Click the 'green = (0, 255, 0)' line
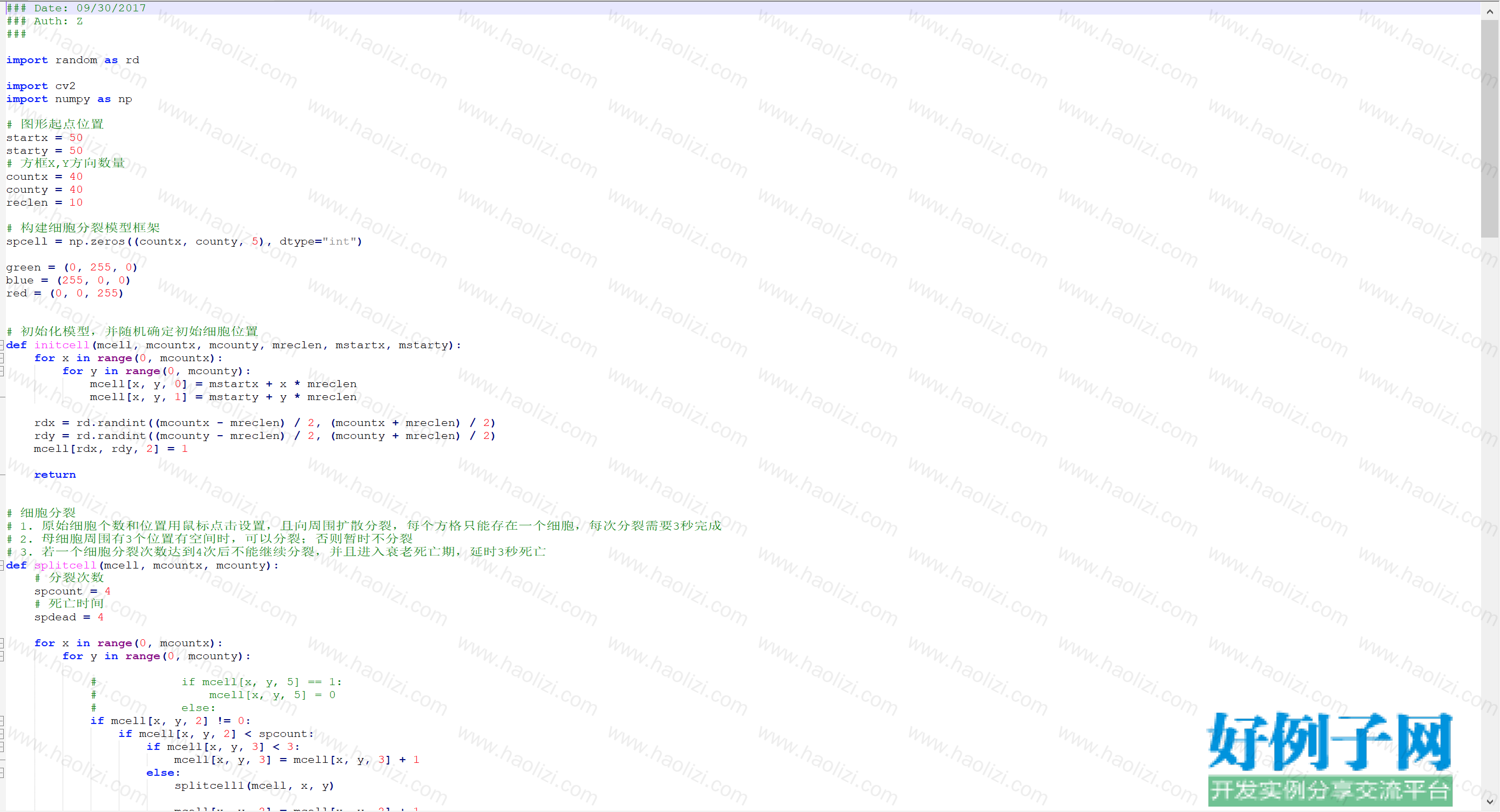 click(72, 268)
